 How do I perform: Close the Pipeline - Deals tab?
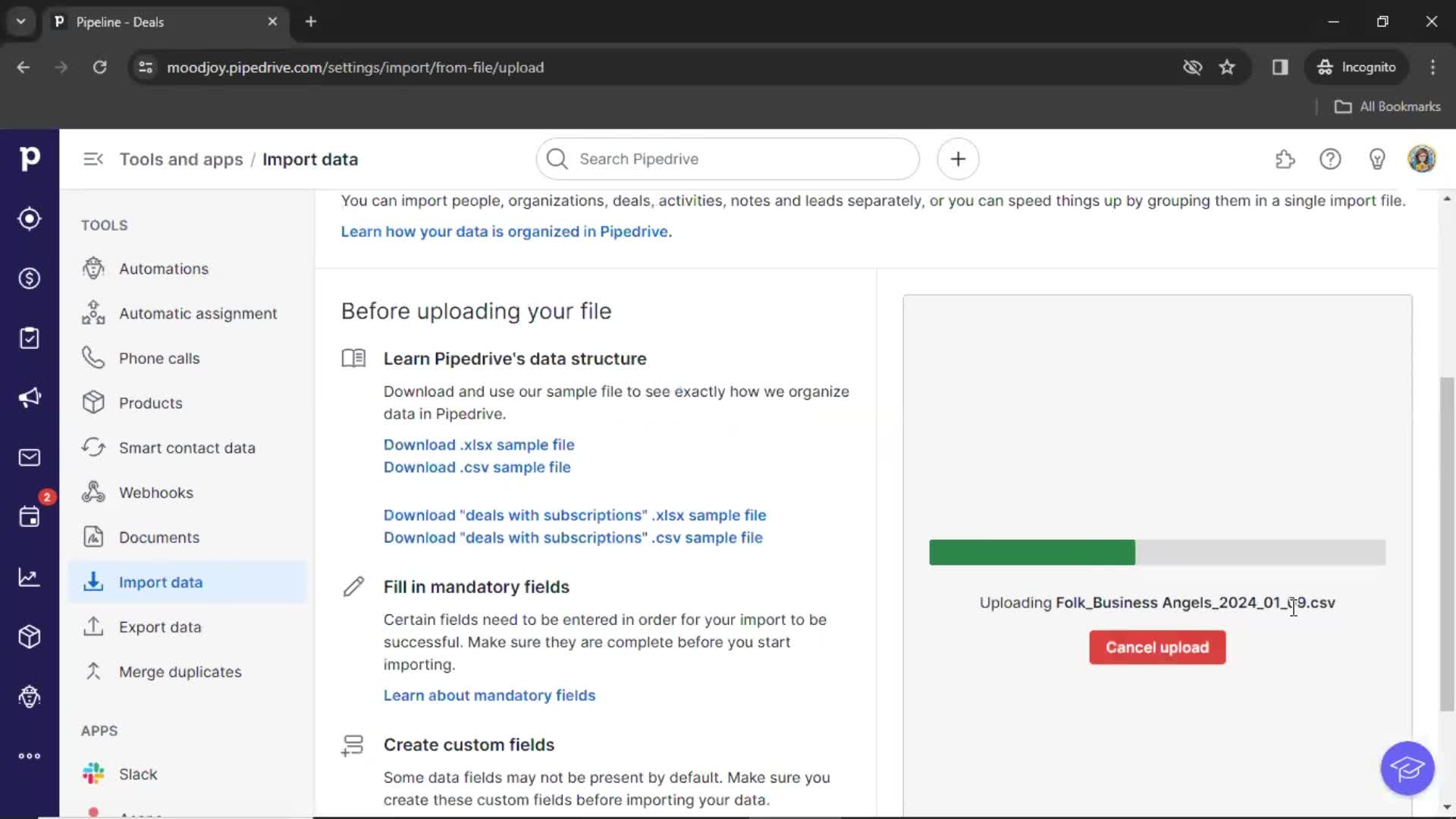[x=272, y=22]
